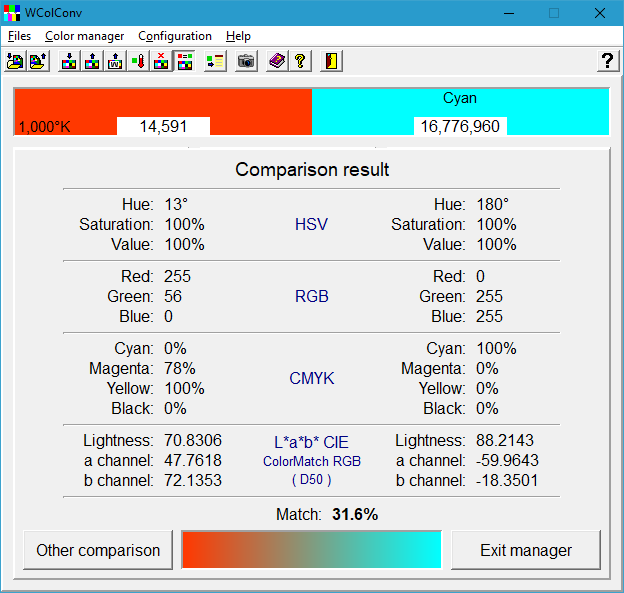Click the W-labeled color palette icon
624x593 pixels.
click(x=115, y=61)
